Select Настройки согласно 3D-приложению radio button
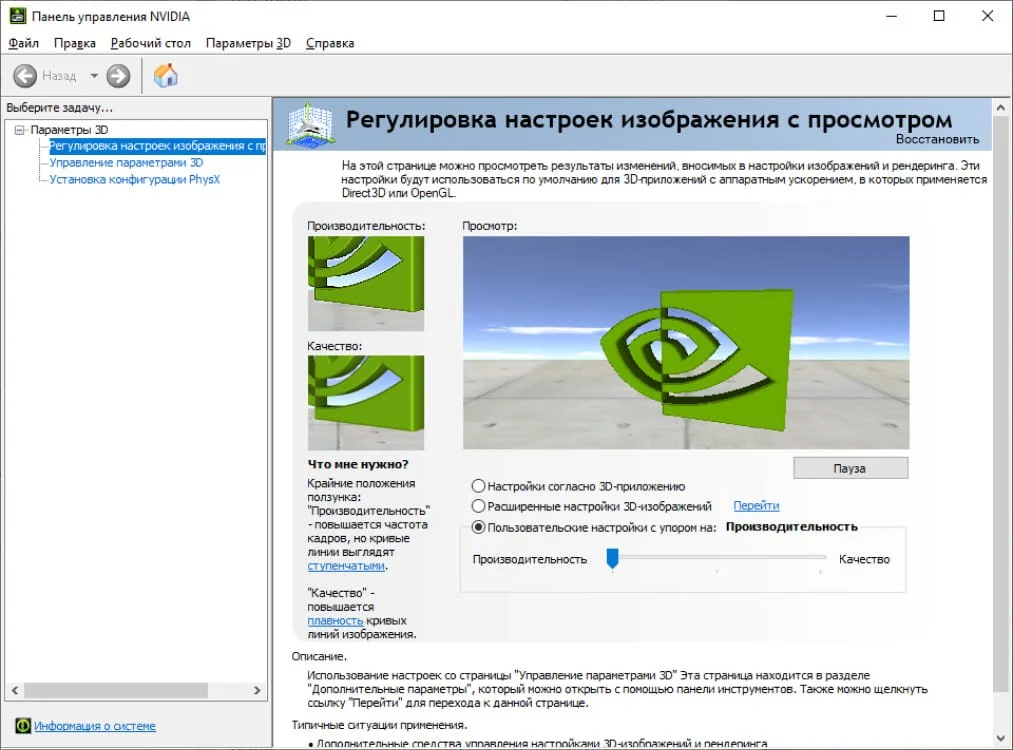This screenshot has width=1013, height=750. (x=478, y=486)
